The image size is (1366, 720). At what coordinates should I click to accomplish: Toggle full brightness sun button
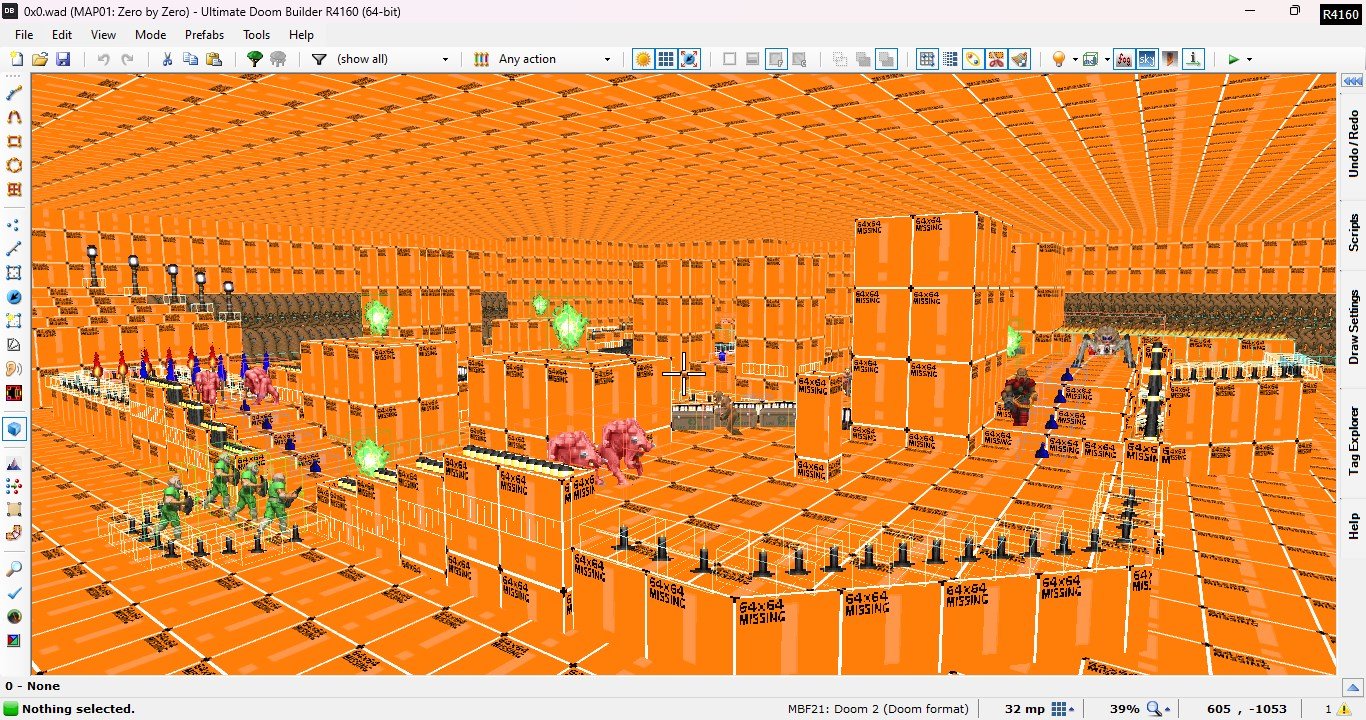click(x=643, y=59)
